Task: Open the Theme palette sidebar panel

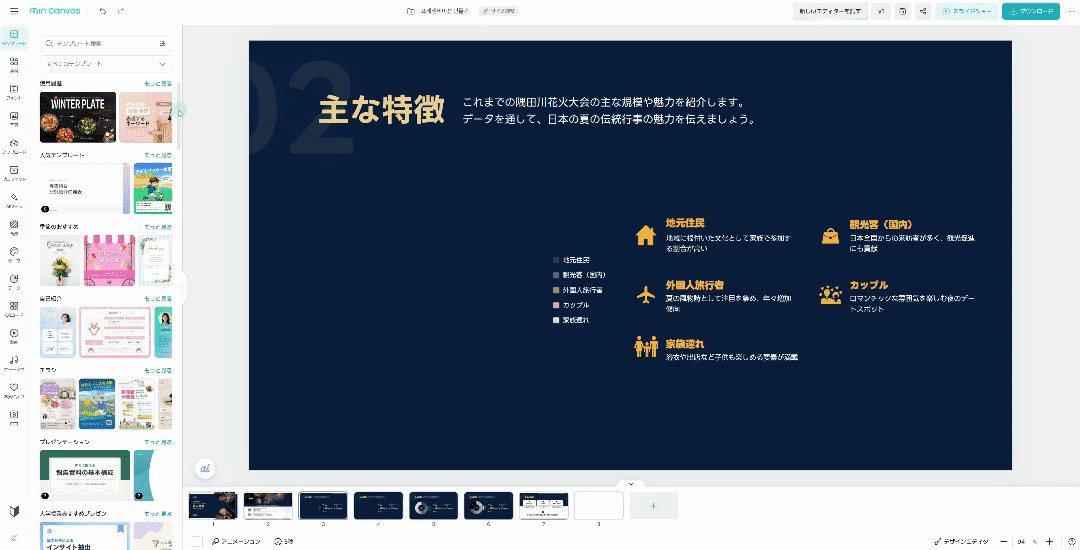Action: [x=14, y=255]
